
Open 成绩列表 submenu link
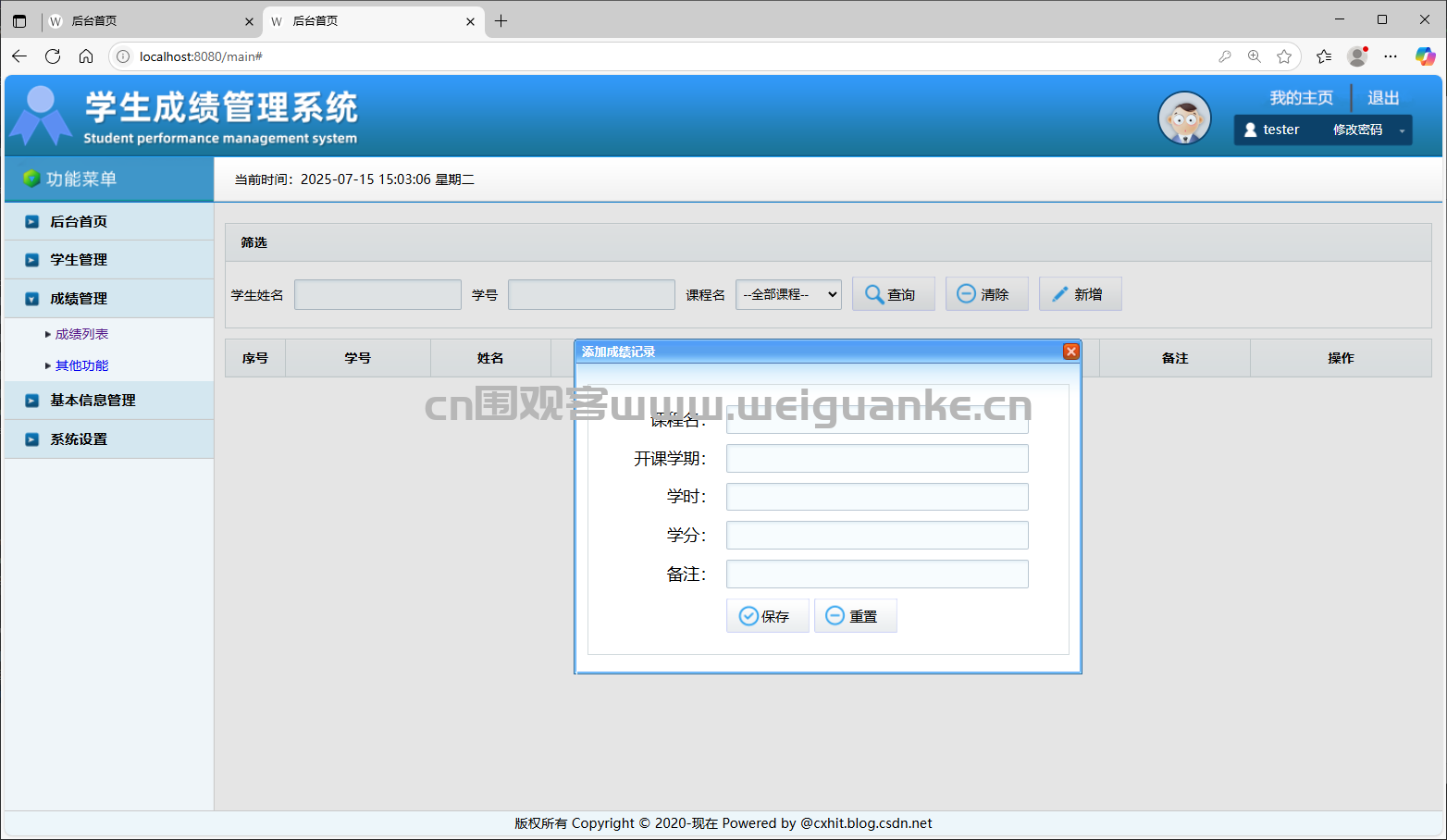81,334
